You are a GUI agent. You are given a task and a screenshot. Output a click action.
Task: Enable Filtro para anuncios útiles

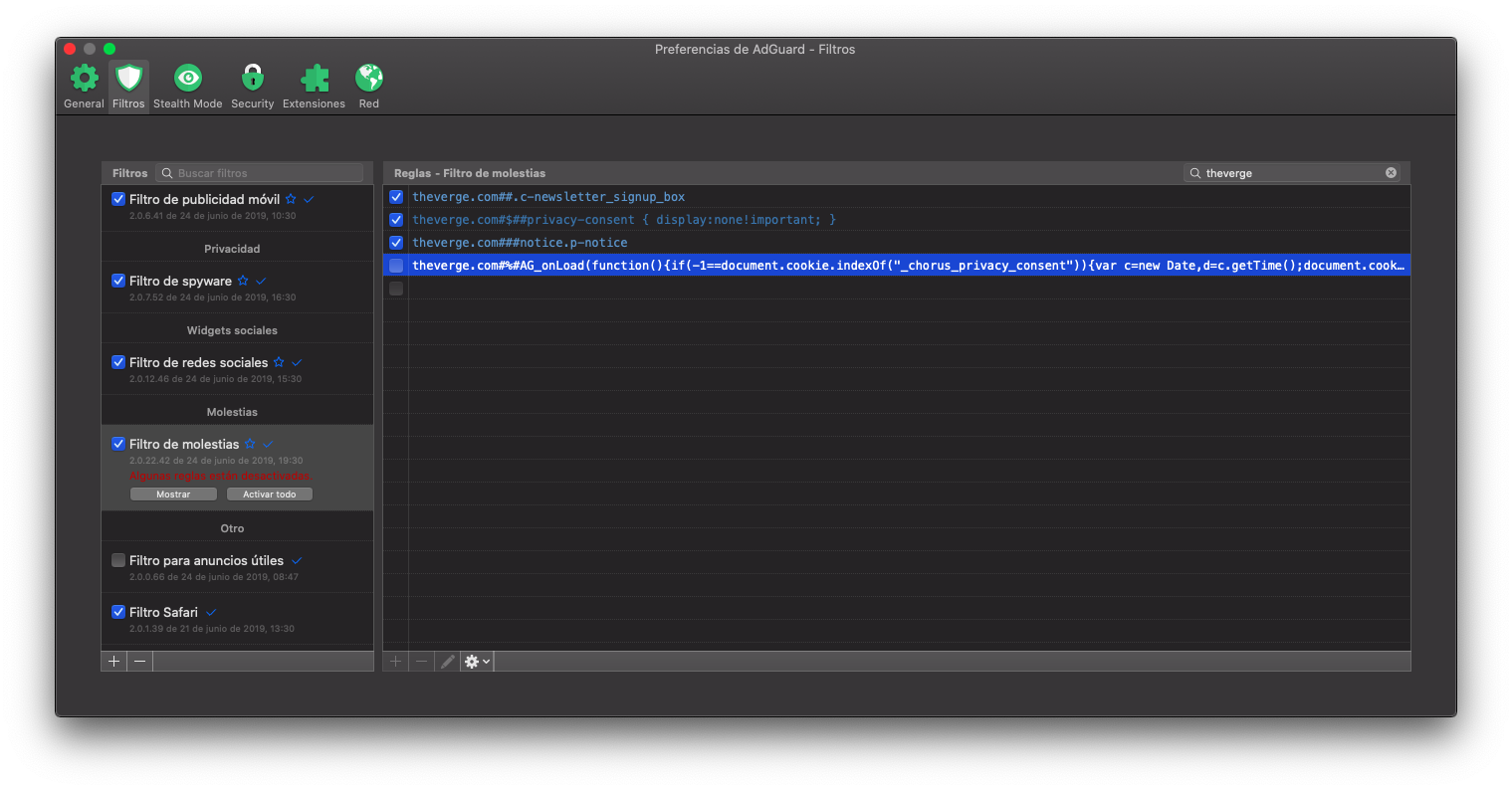tap(118, 560)
